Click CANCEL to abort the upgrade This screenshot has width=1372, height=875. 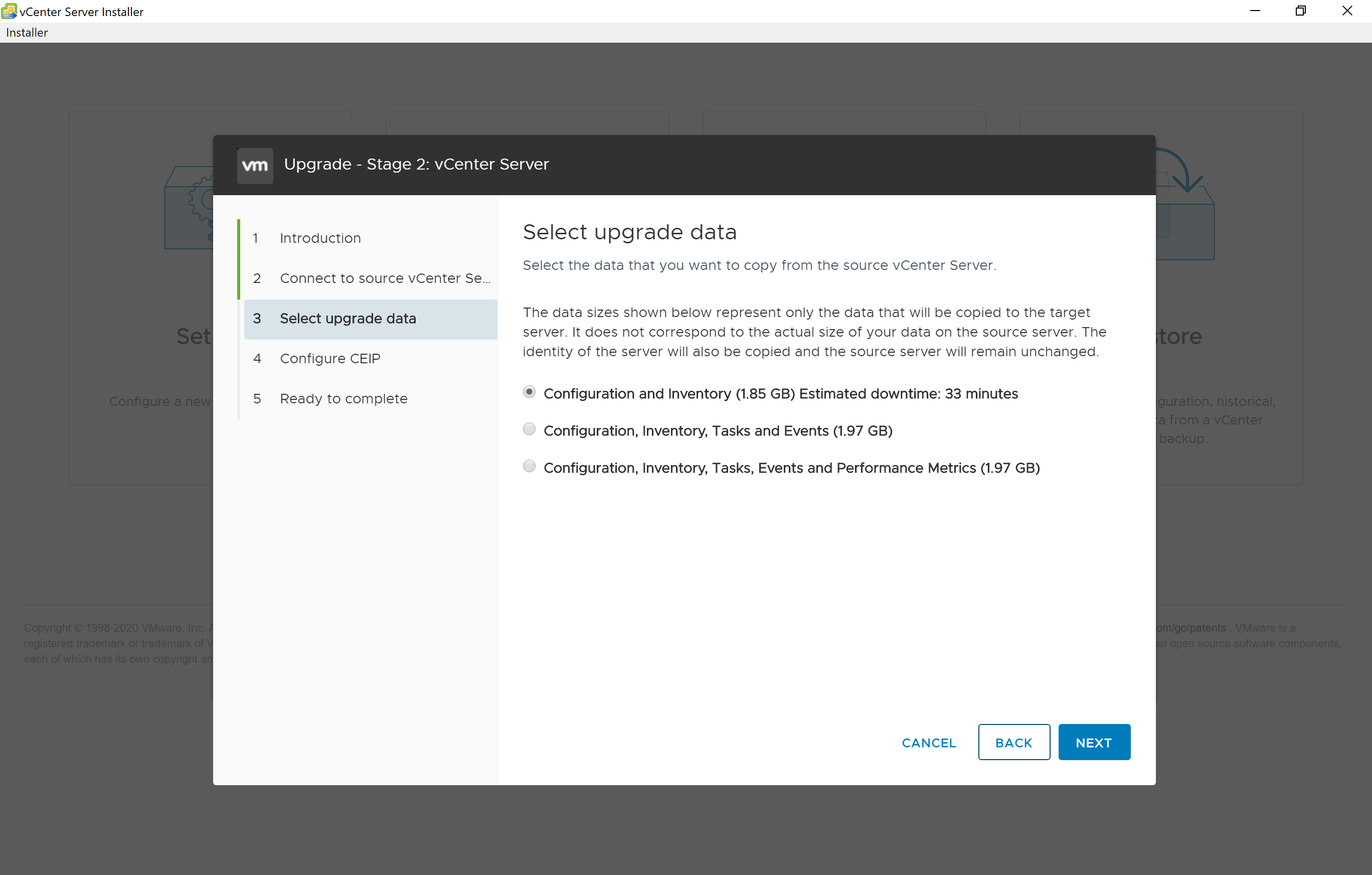[928, 742]
